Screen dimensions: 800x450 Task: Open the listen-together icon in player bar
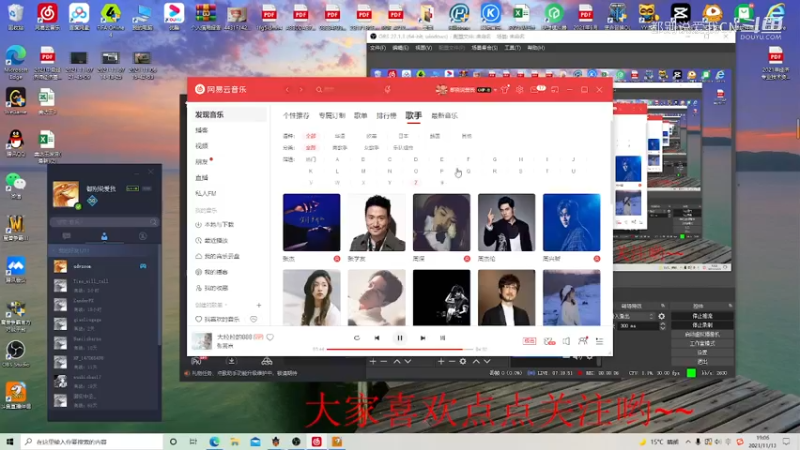(583, 341)
